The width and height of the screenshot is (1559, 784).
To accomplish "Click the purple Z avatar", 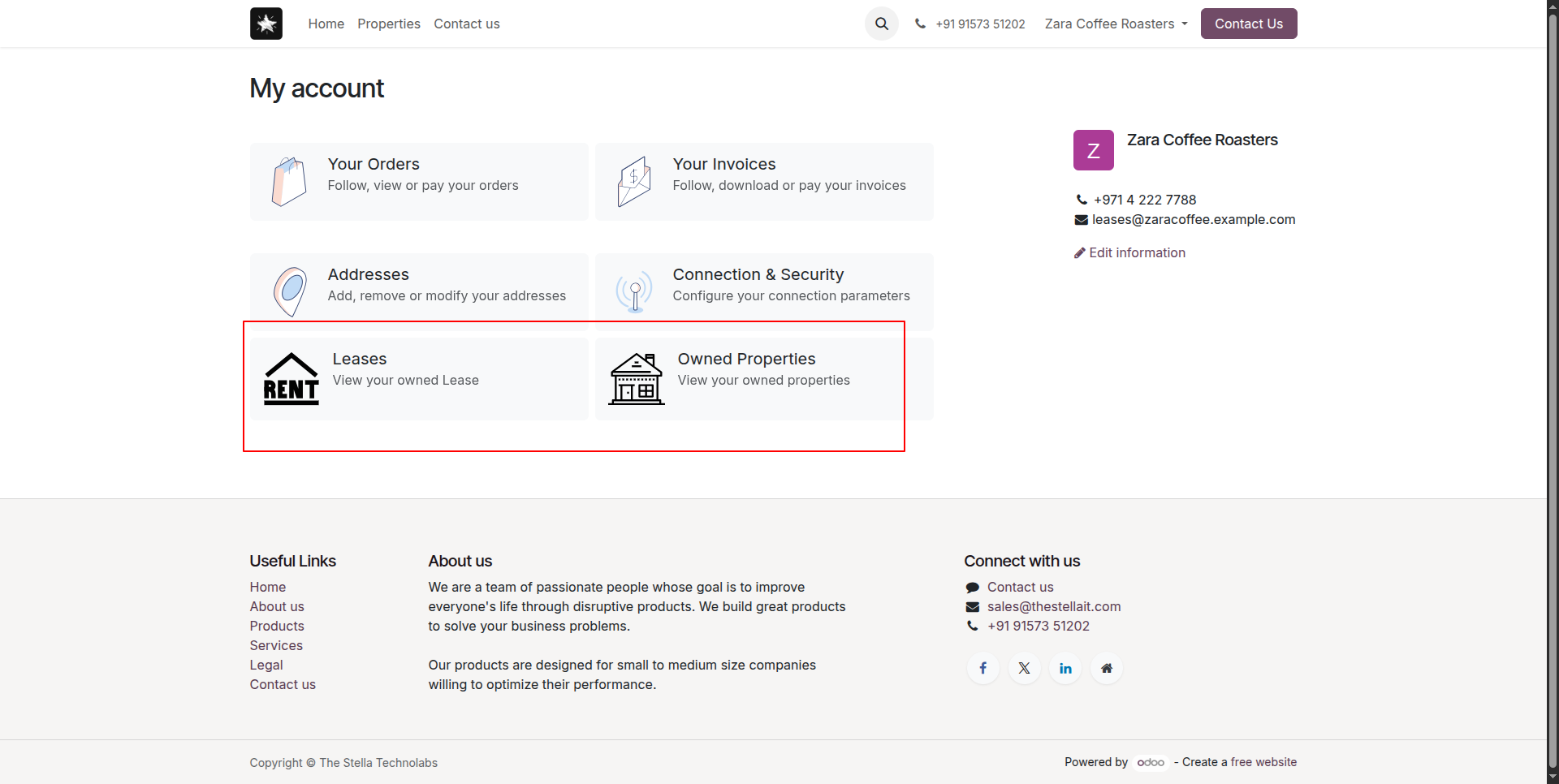I will pos(1094,150).
